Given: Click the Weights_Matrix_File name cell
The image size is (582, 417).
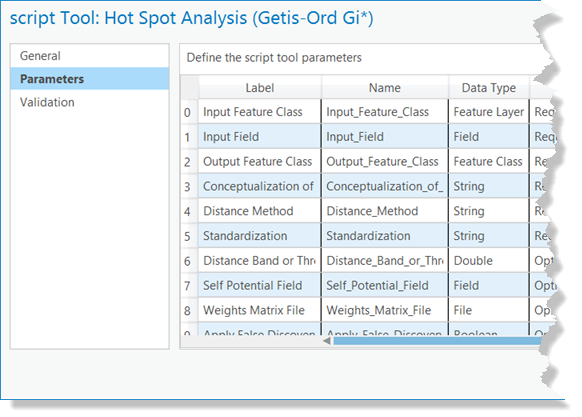Looking at the screenshot, I should point(385,310).
